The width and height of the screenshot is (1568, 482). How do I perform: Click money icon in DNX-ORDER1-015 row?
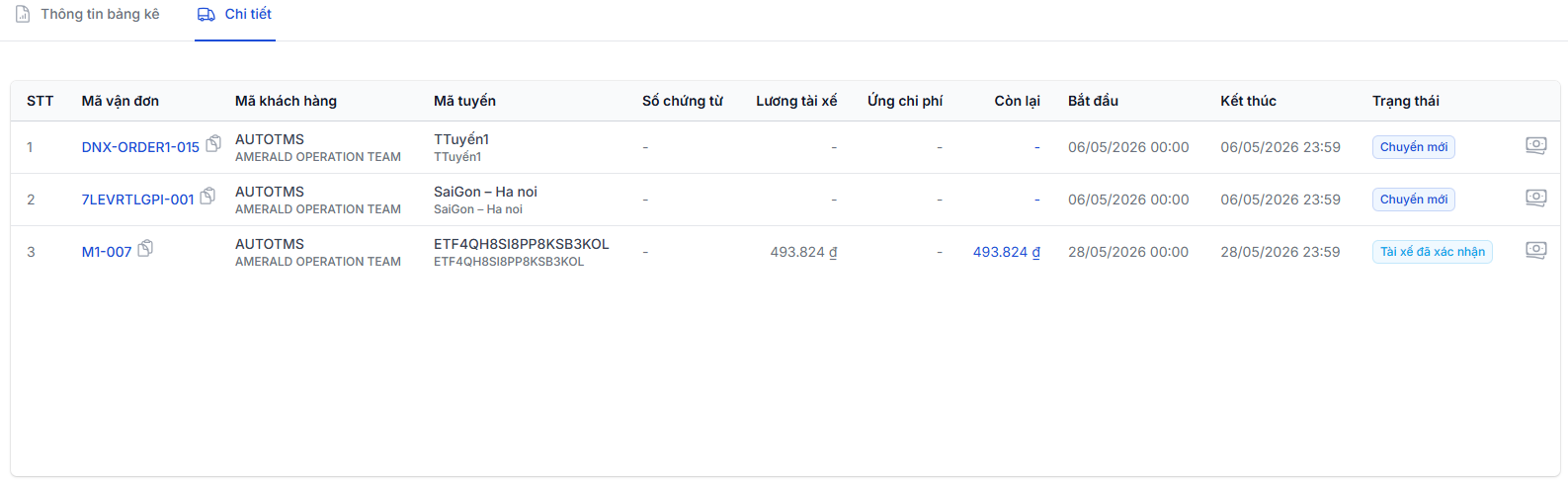[1535, 145]
